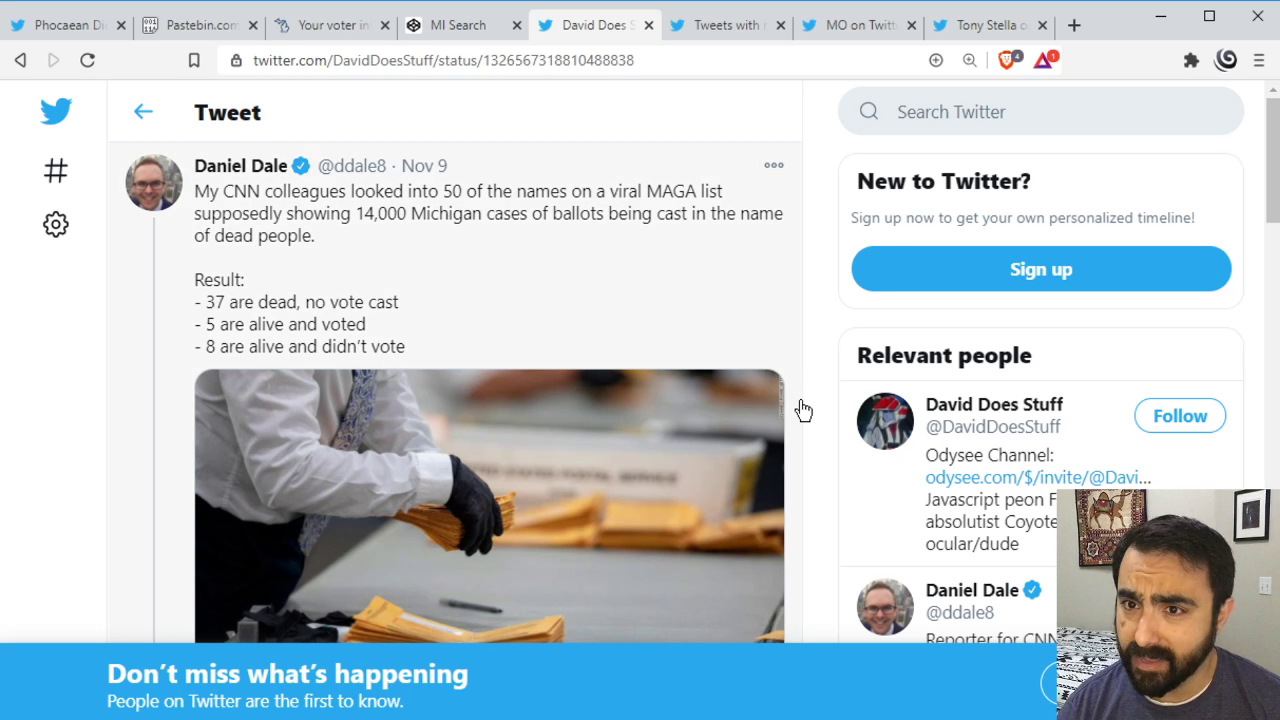The height and width of the screenshot is (720, 1280).
Task: Open a new browser tab
Action: tap(1074, 25)
